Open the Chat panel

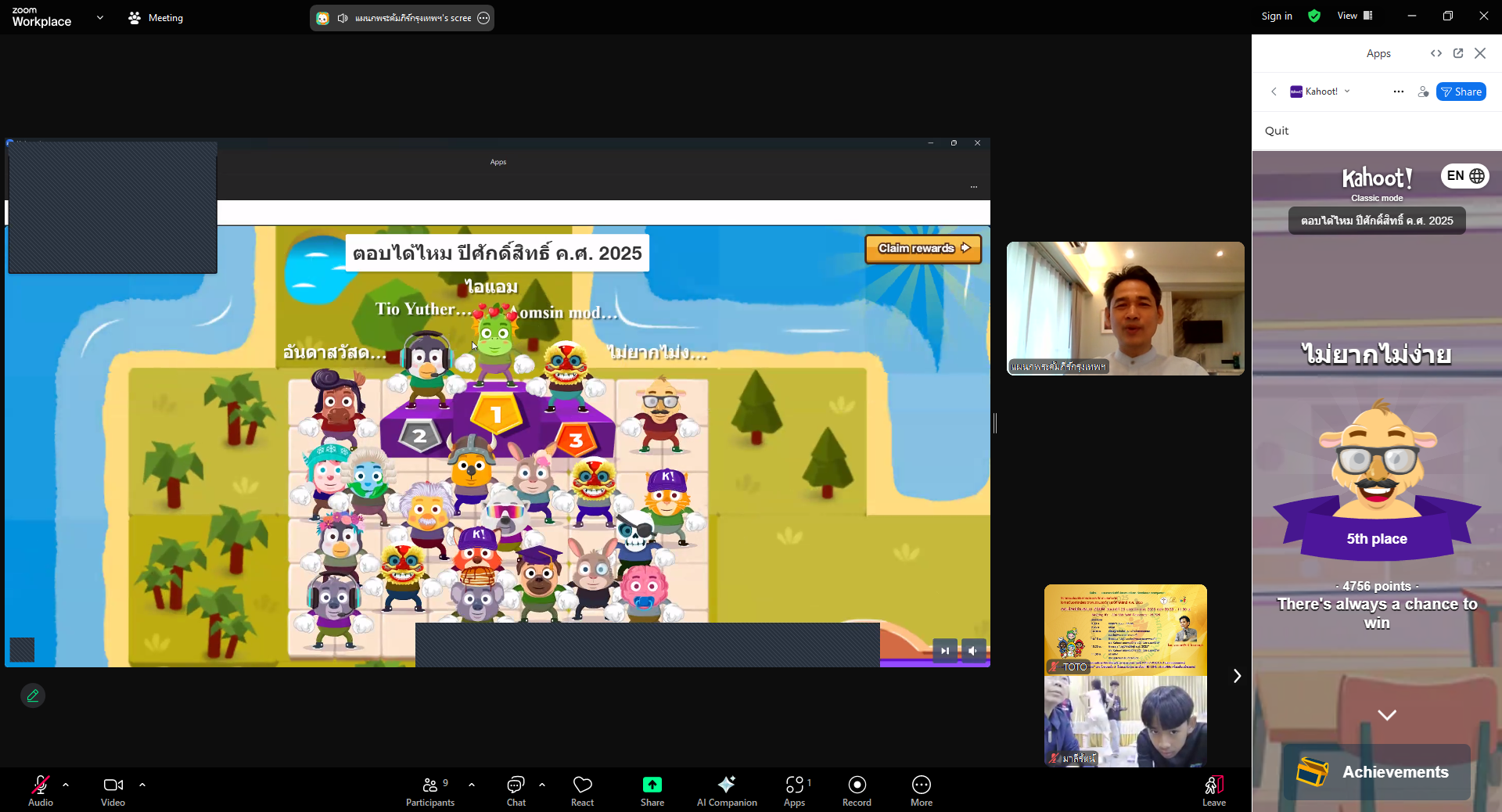tap(516, 789)
